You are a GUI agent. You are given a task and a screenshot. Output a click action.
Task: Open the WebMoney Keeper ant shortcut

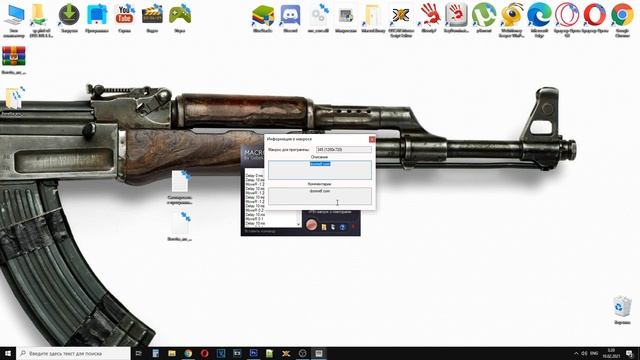[511, 20]
